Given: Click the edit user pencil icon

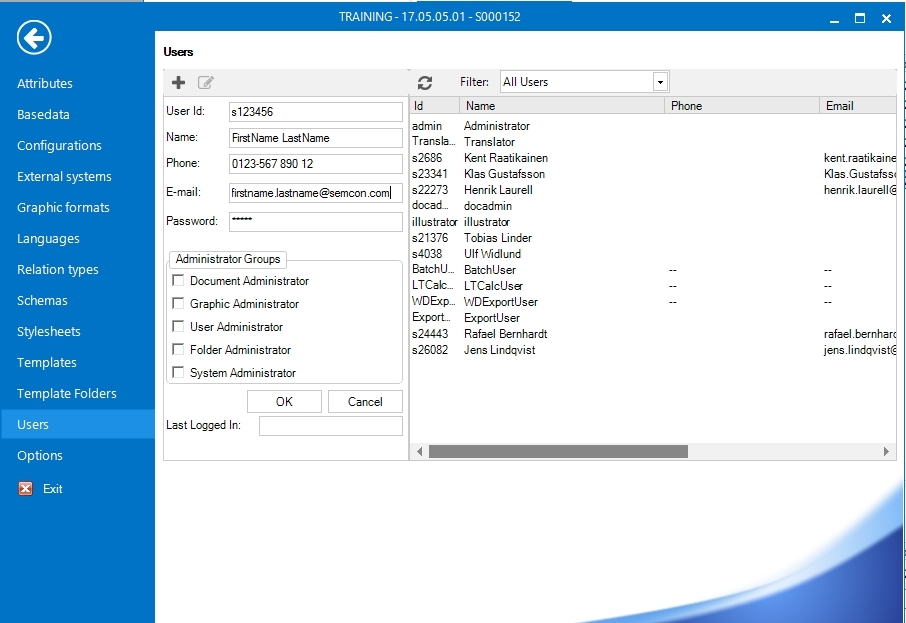Looking at the screenshot, I should 206,82.
